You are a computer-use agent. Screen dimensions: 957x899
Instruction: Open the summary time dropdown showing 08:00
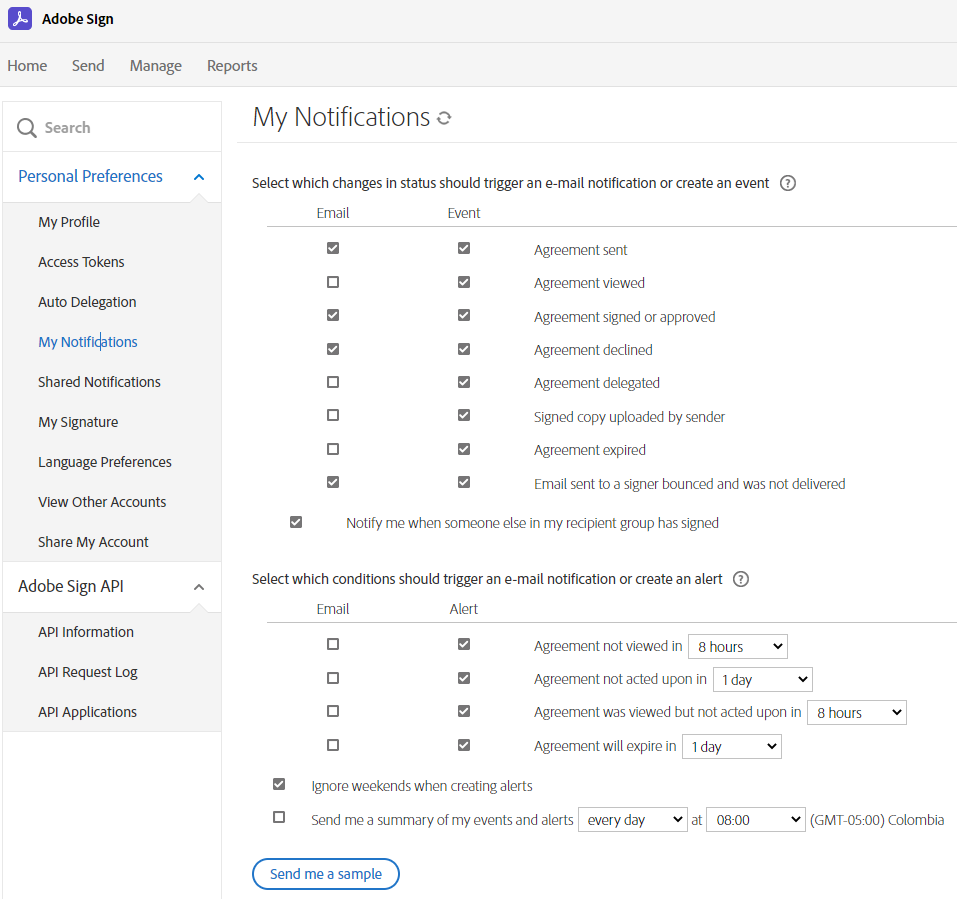[x=755, y=819]
